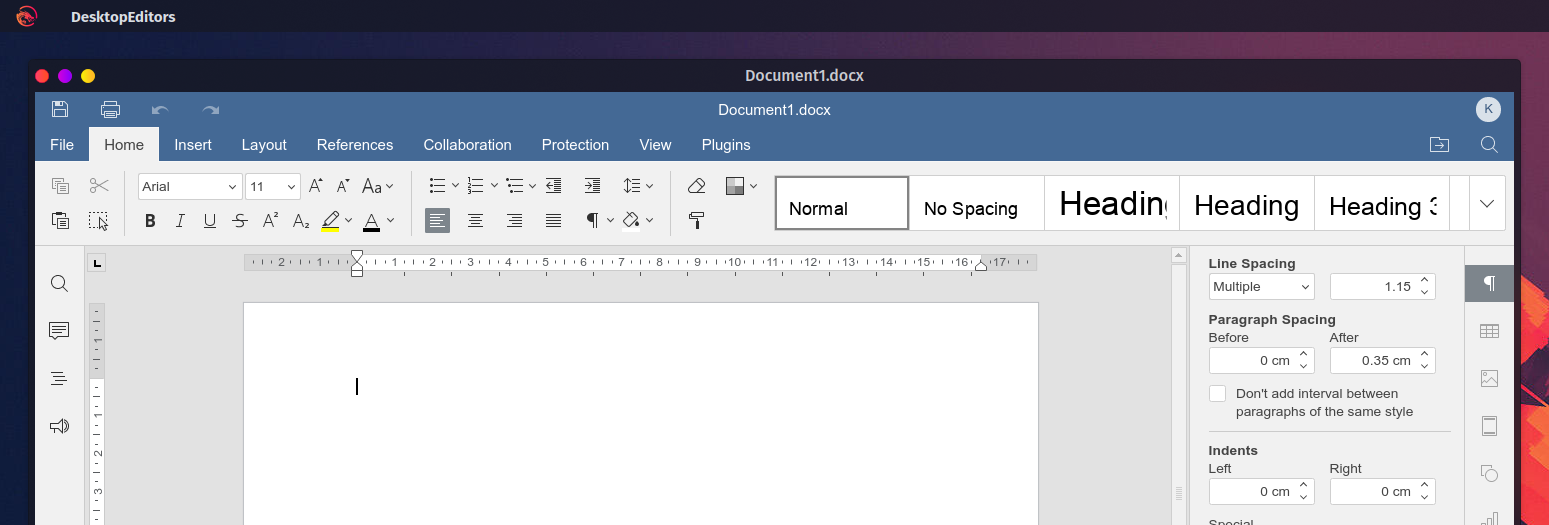Toggle strikethrough formatting
This screenshot has width=1549, height=525.
[x=240, y=221]
